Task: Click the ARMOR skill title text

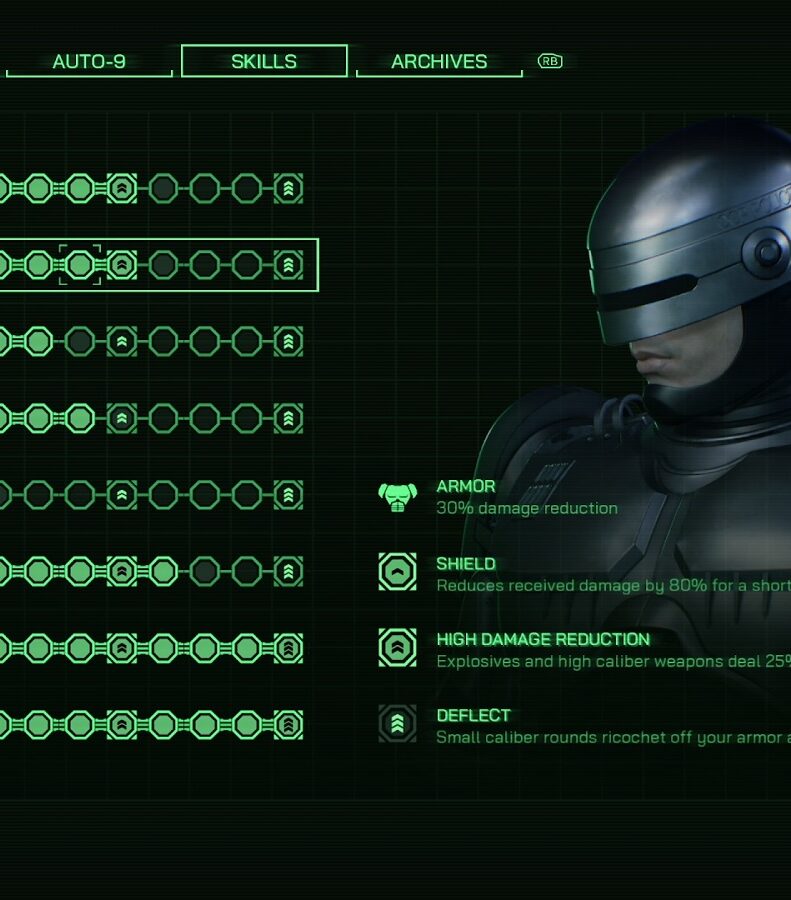Action: coord(466,486)
